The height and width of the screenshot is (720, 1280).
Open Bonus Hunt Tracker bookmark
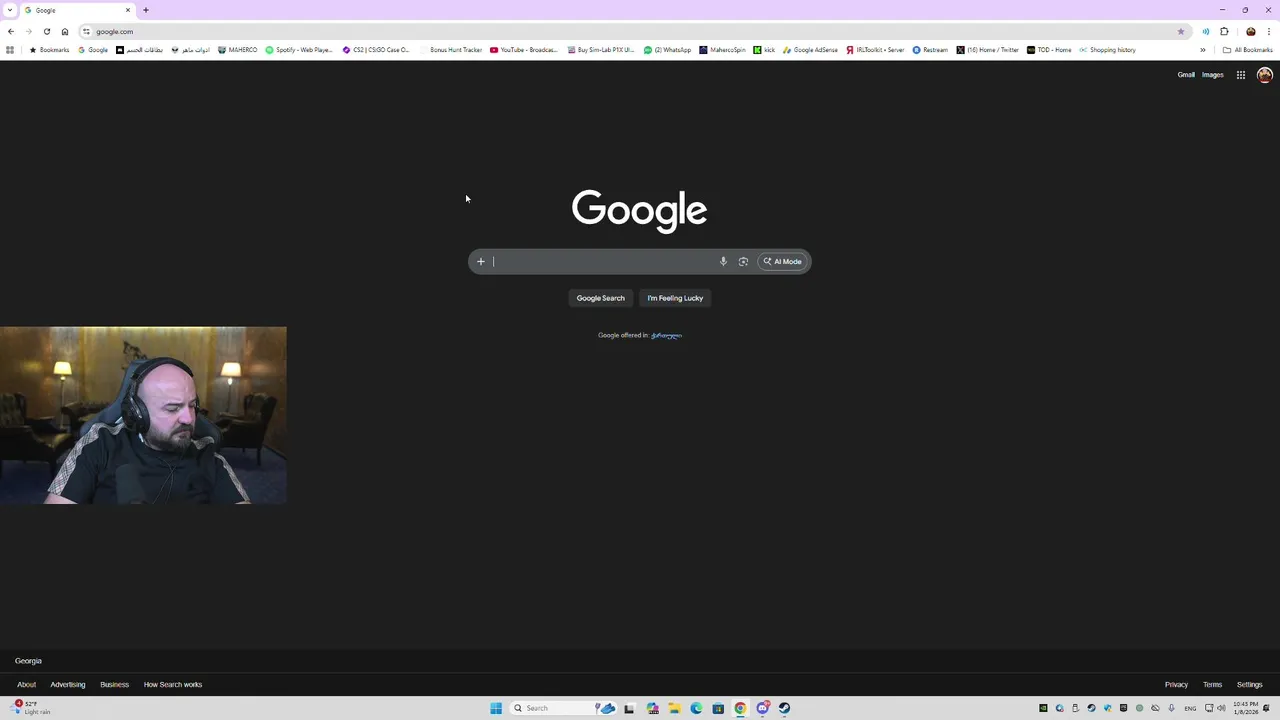451,50
